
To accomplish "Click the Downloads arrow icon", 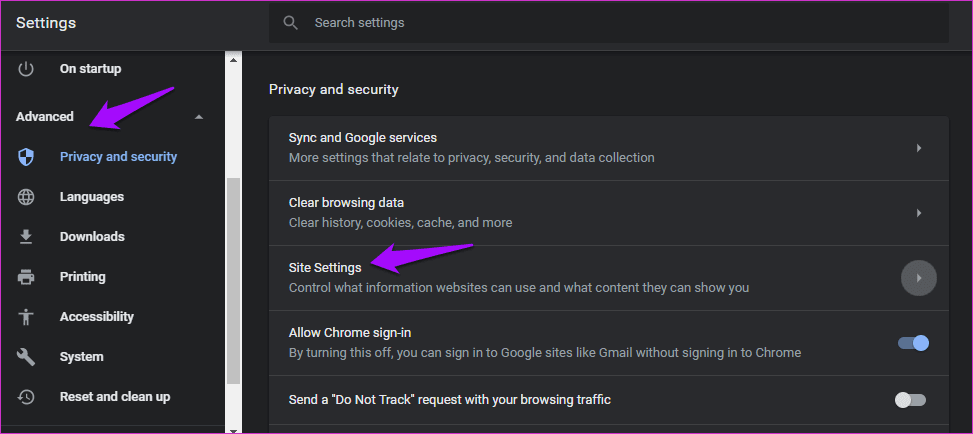I will pyautogui.click(x=26, y=237).
